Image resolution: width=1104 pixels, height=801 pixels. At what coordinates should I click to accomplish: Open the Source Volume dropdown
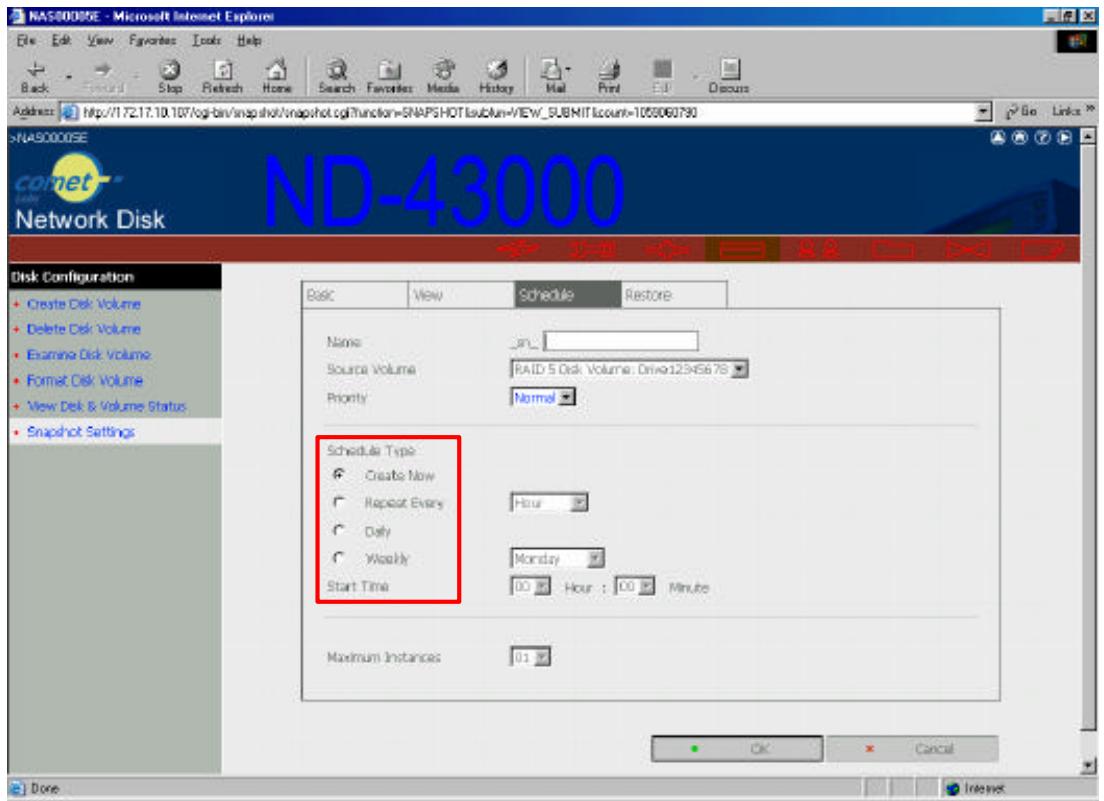click(x=629, y=369)
